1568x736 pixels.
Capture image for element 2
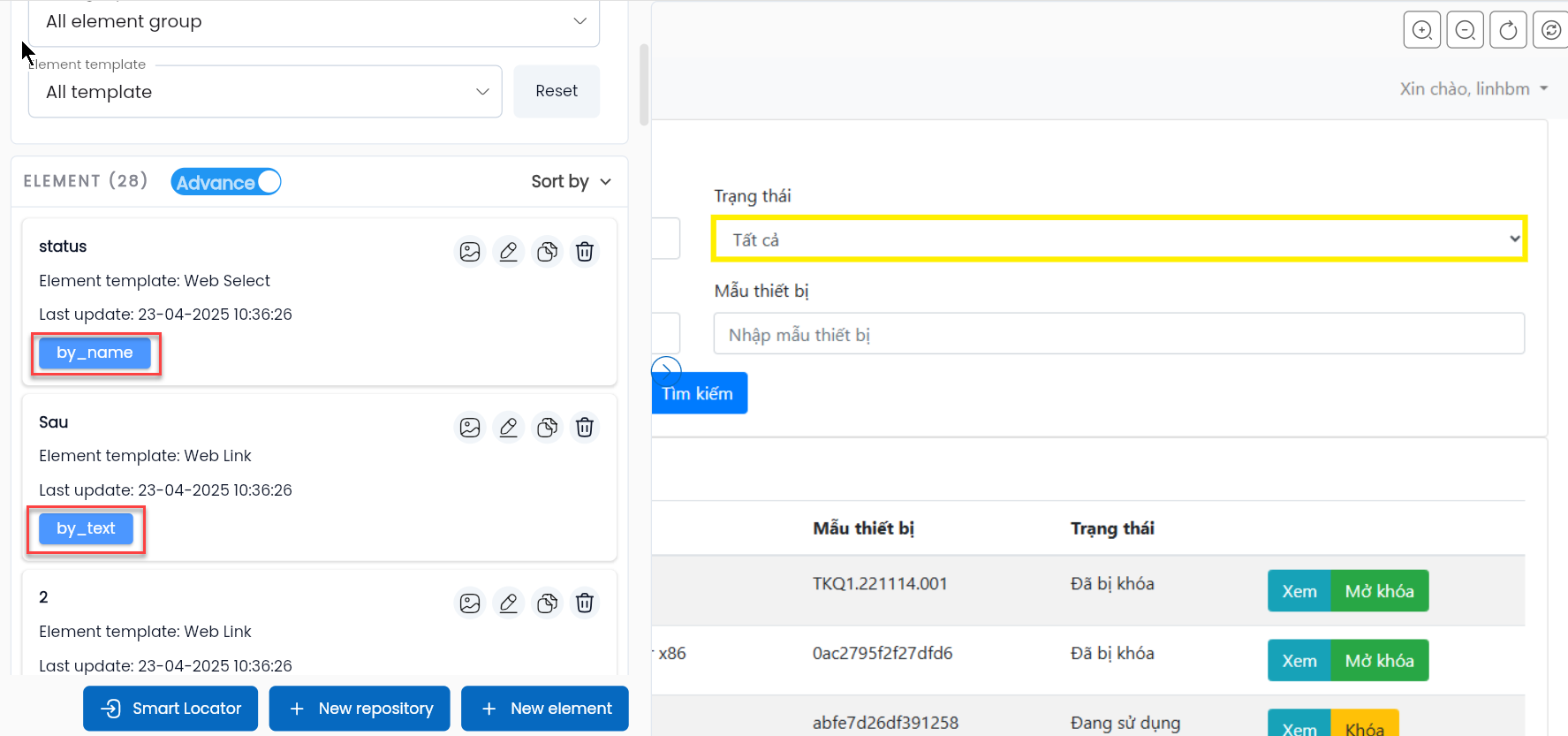click(470, 603)
